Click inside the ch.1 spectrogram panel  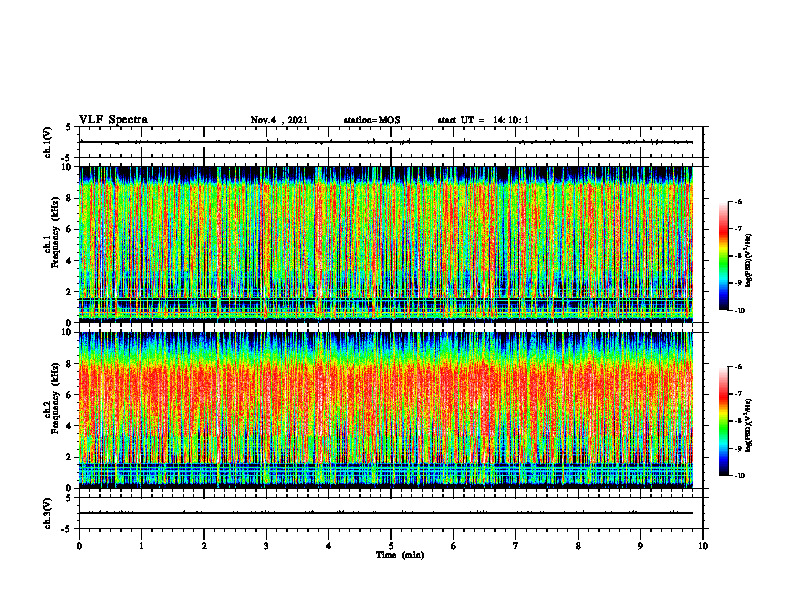point(386,244)
